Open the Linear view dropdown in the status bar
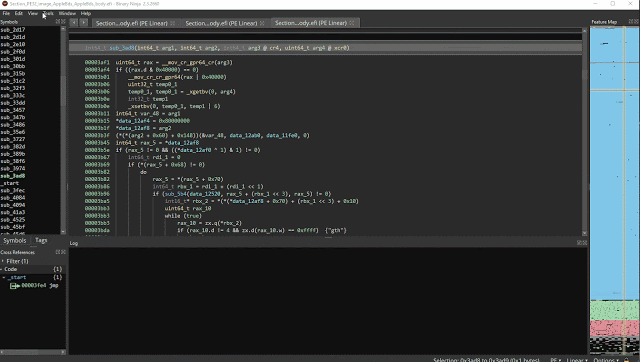 click(x=577, y=360)
